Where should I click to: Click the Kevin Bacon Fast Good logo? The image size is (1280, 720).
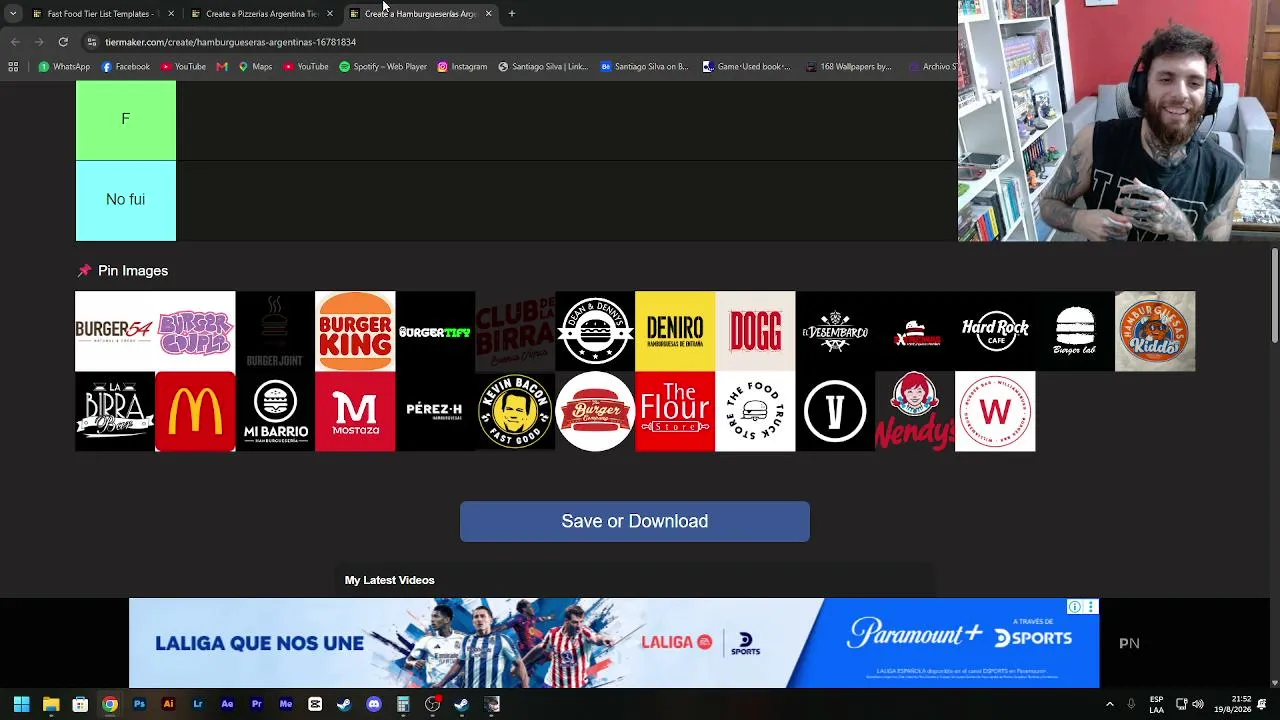click(x=515, y=411)
